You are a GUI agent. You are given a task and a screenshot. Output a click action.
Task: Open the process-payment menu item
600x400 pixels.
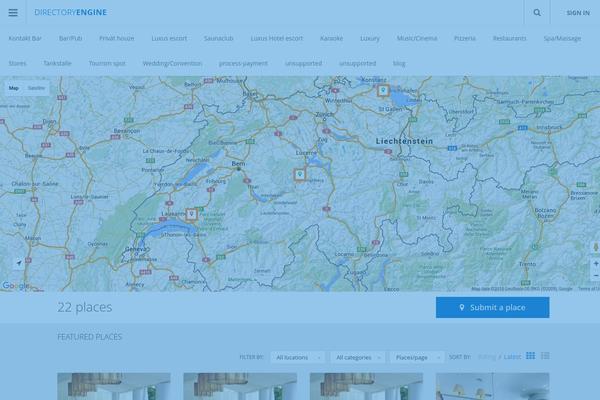pos(243,63)
